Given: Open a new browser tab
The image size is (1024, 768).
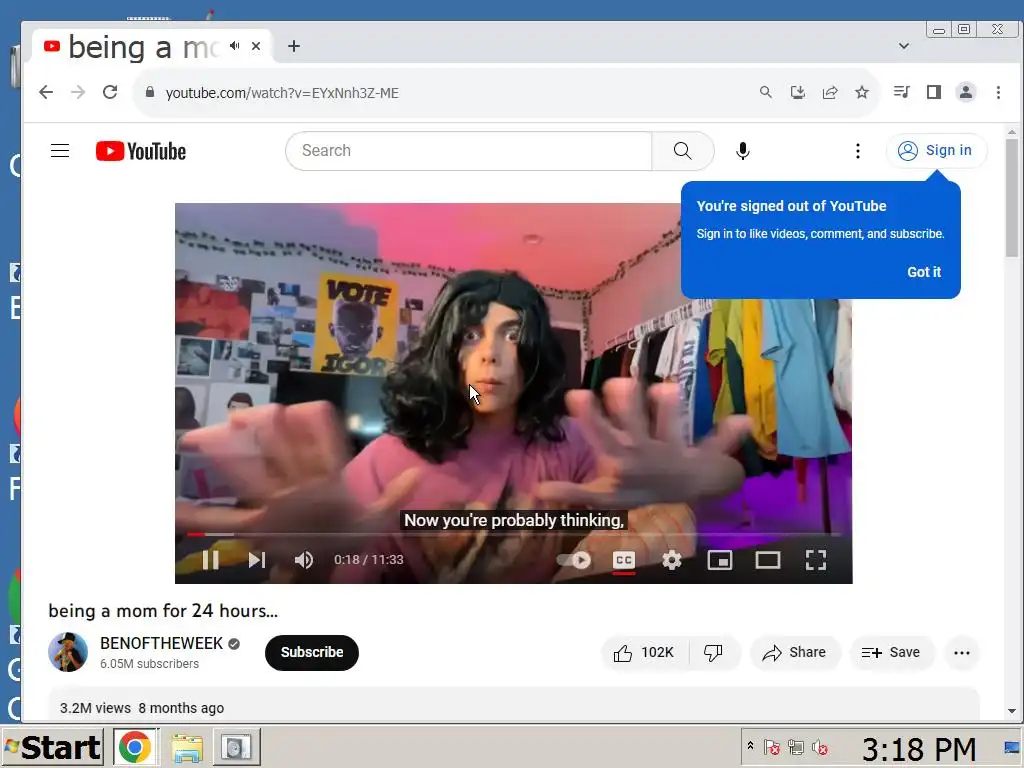Looking at the screenshot, I should tap(294, 46).
